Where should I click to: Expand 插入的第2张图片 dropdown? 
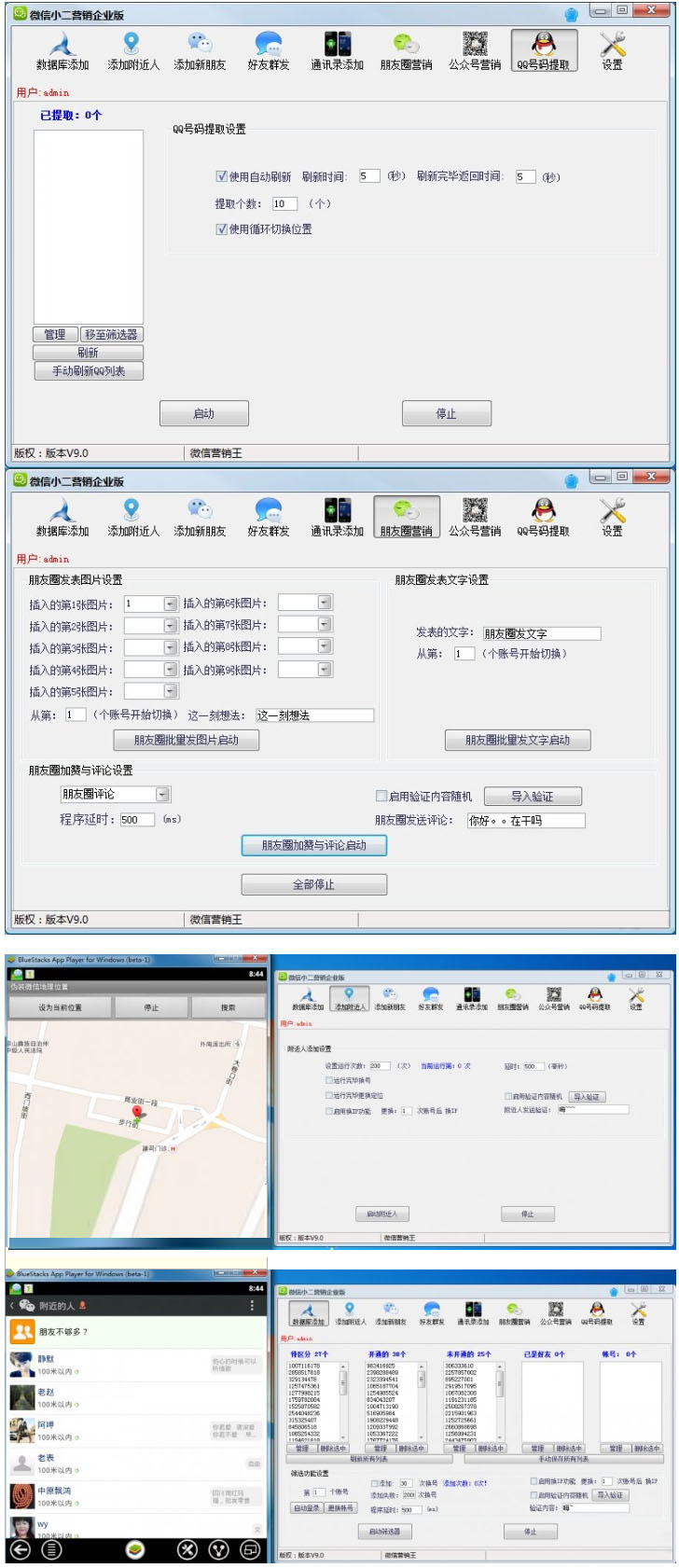click(x=170, y=625)
